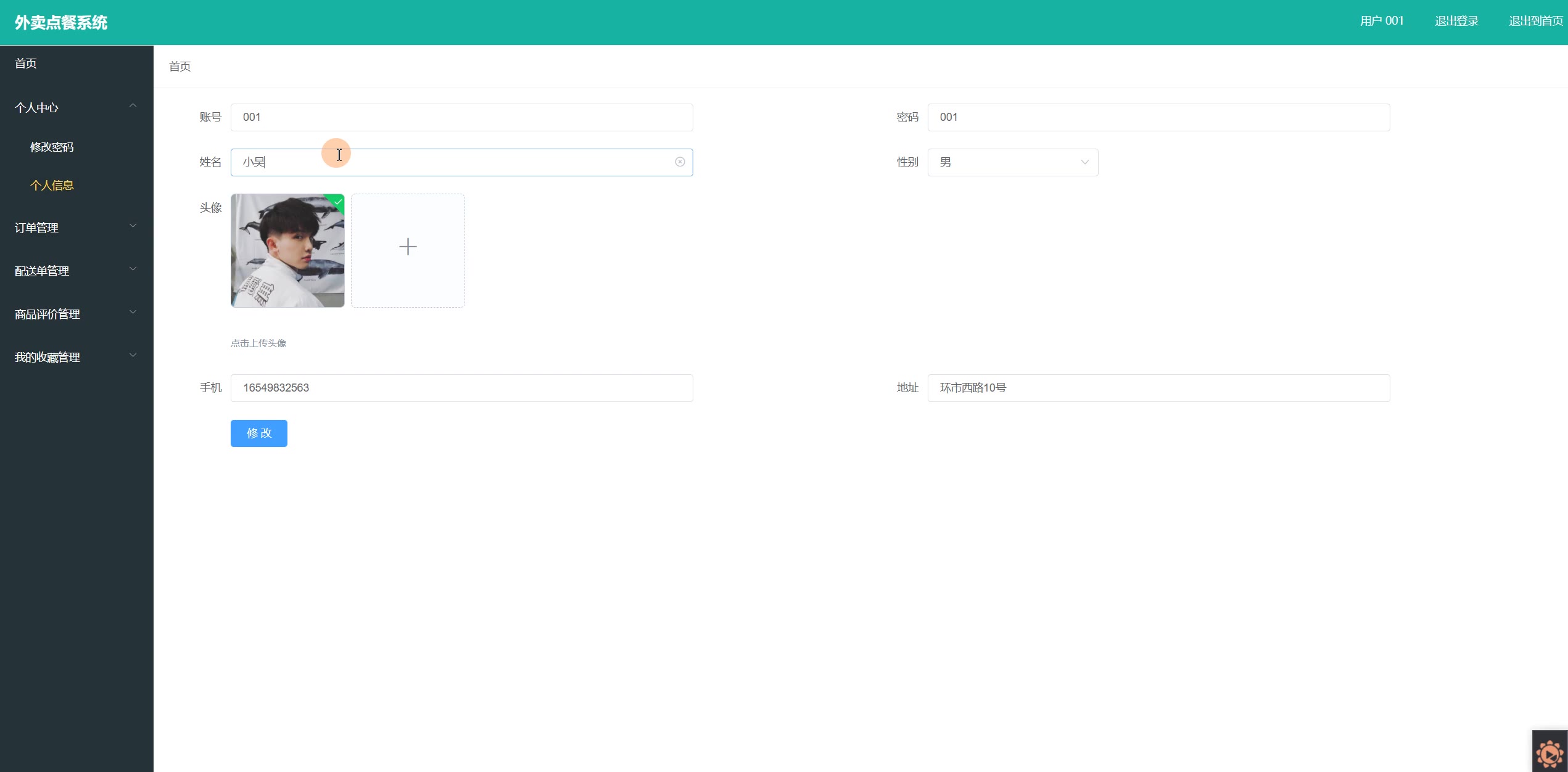The height and width of the screenshot is (772, 1568).
Task: Click the blue 修改 button
Action: click(258, 433)
